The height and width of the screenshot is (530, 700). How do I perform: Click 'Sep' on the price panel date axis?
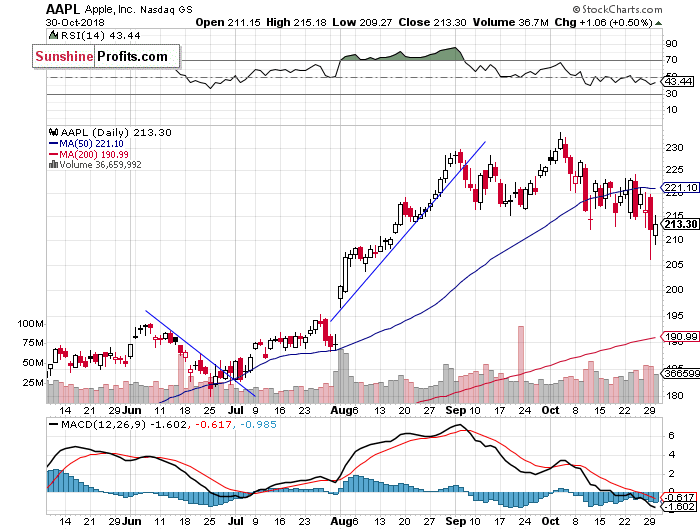[455, 410]
